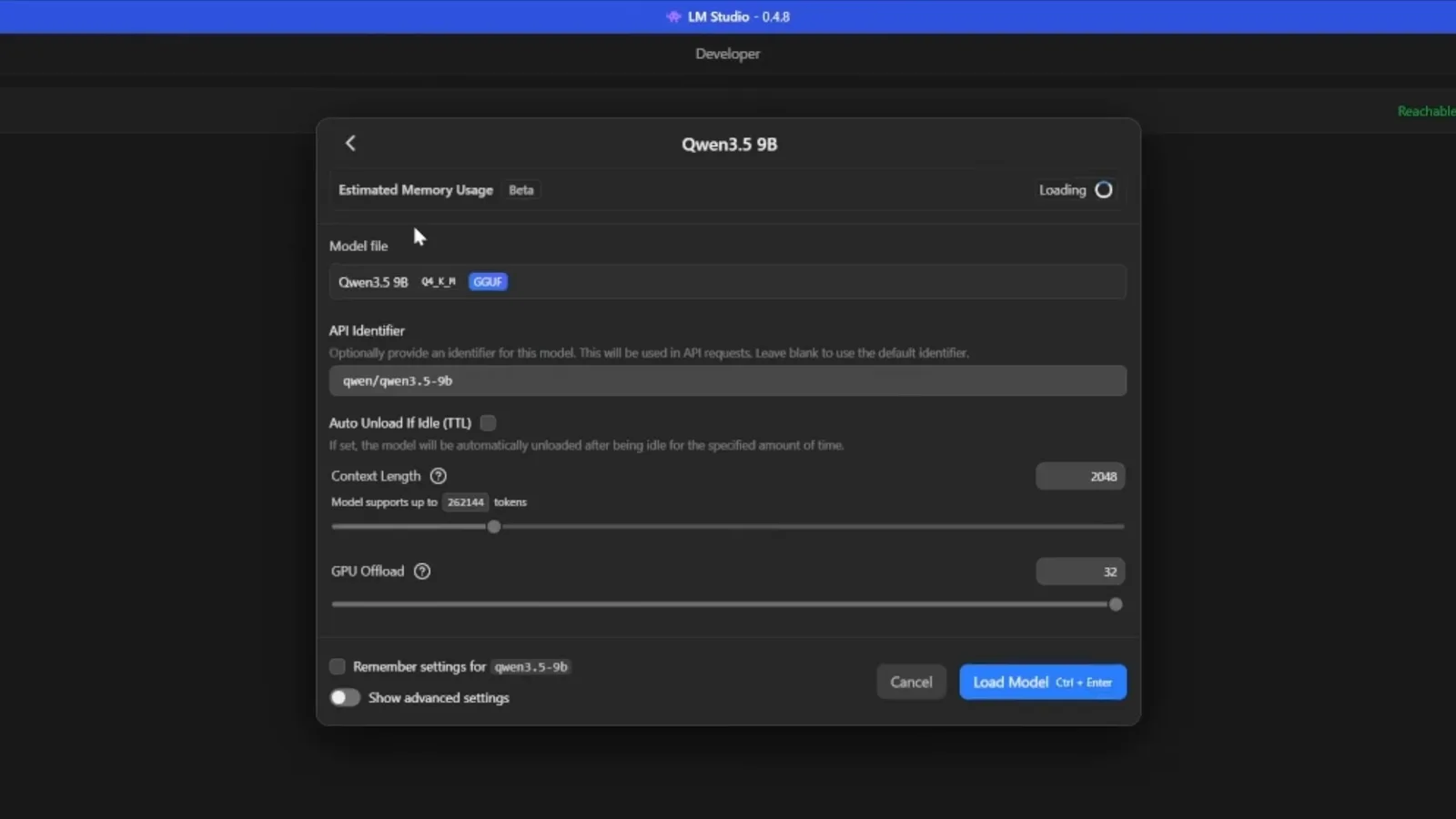The image size is (1456, 819).
Task: Click the Context Length value field 2048
Action: tap(1080, 477)
